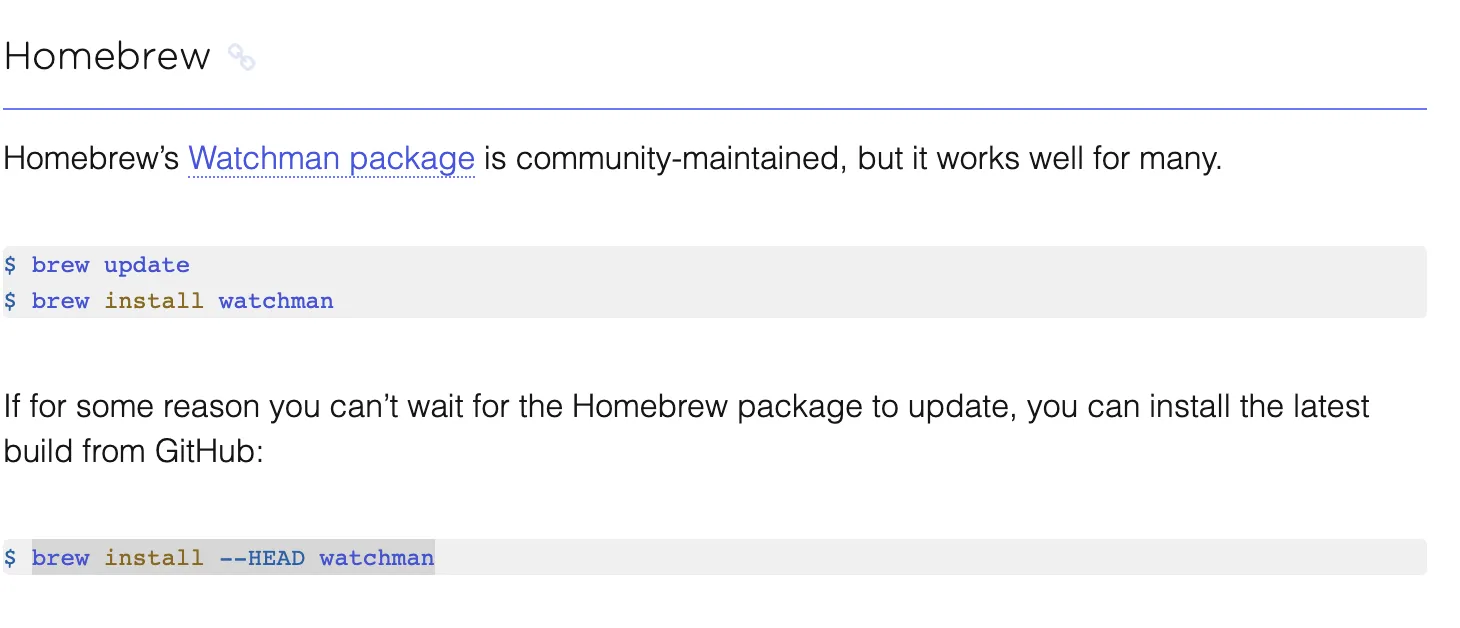Click the Homebrew section heading text

click(x=107, y=57)
